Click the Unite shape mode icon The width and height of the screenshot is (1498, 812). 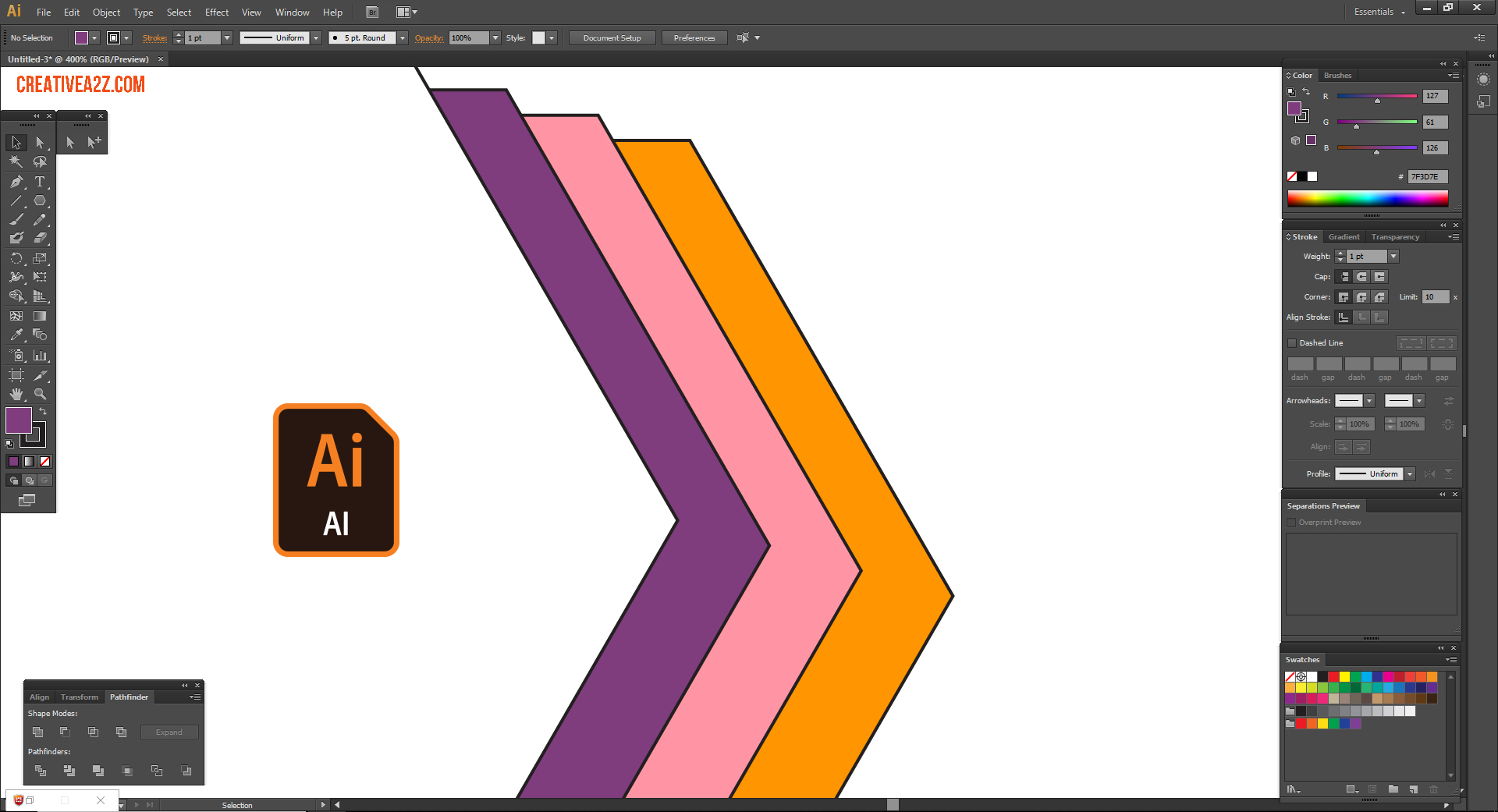point(37,732)
